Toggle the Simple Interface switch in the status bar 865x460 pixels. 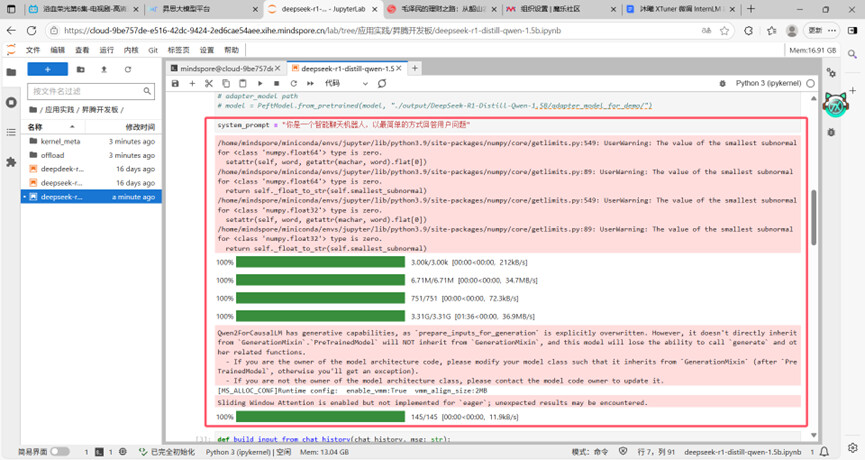60,452
